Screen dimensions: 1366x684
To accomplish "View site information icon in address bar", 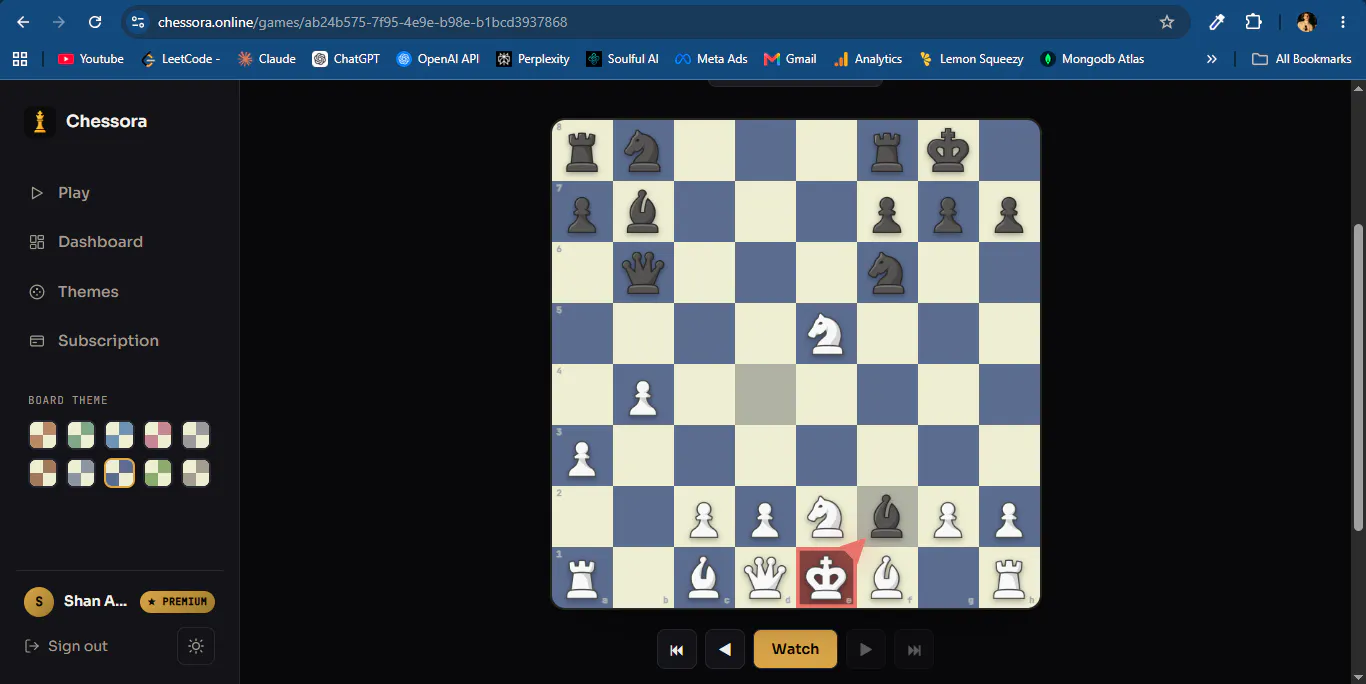I will [138, 22].
